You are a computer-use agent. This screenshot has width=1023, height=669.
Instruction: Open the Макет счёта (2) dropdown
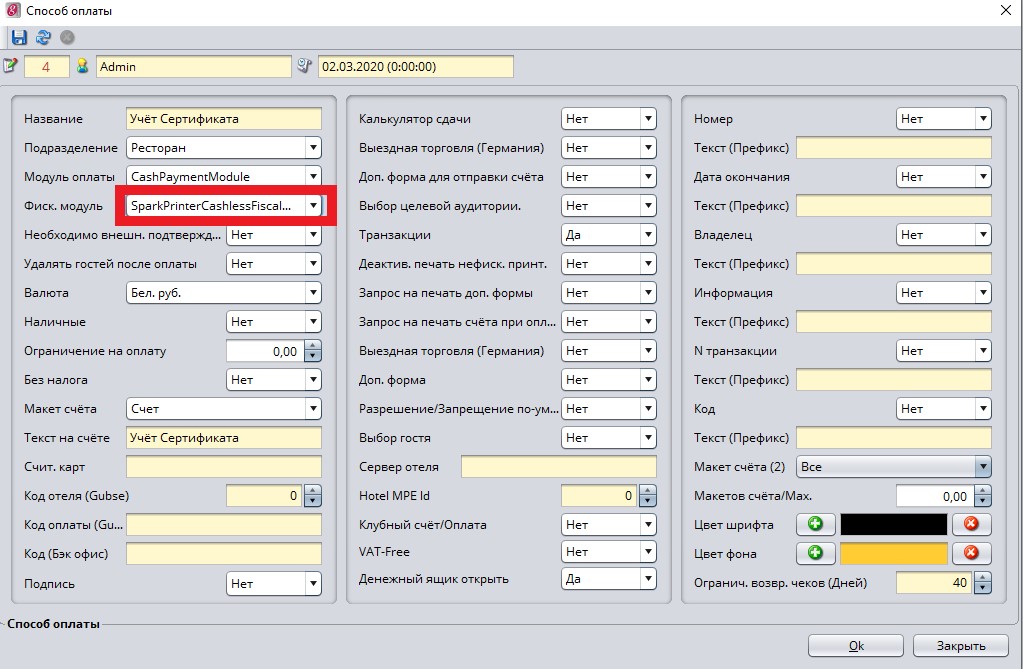982,467
